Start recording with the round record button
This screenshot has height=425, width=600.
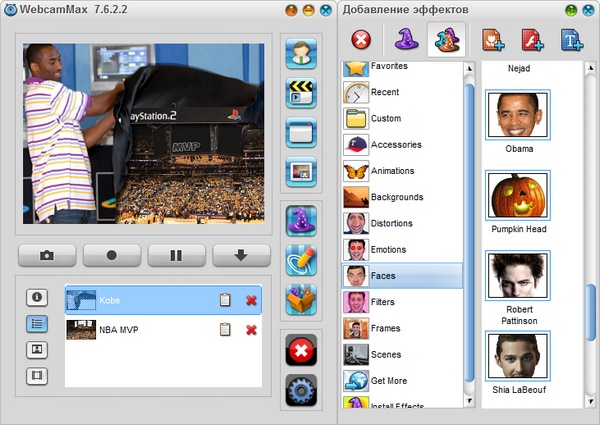[x=112, y=255]
